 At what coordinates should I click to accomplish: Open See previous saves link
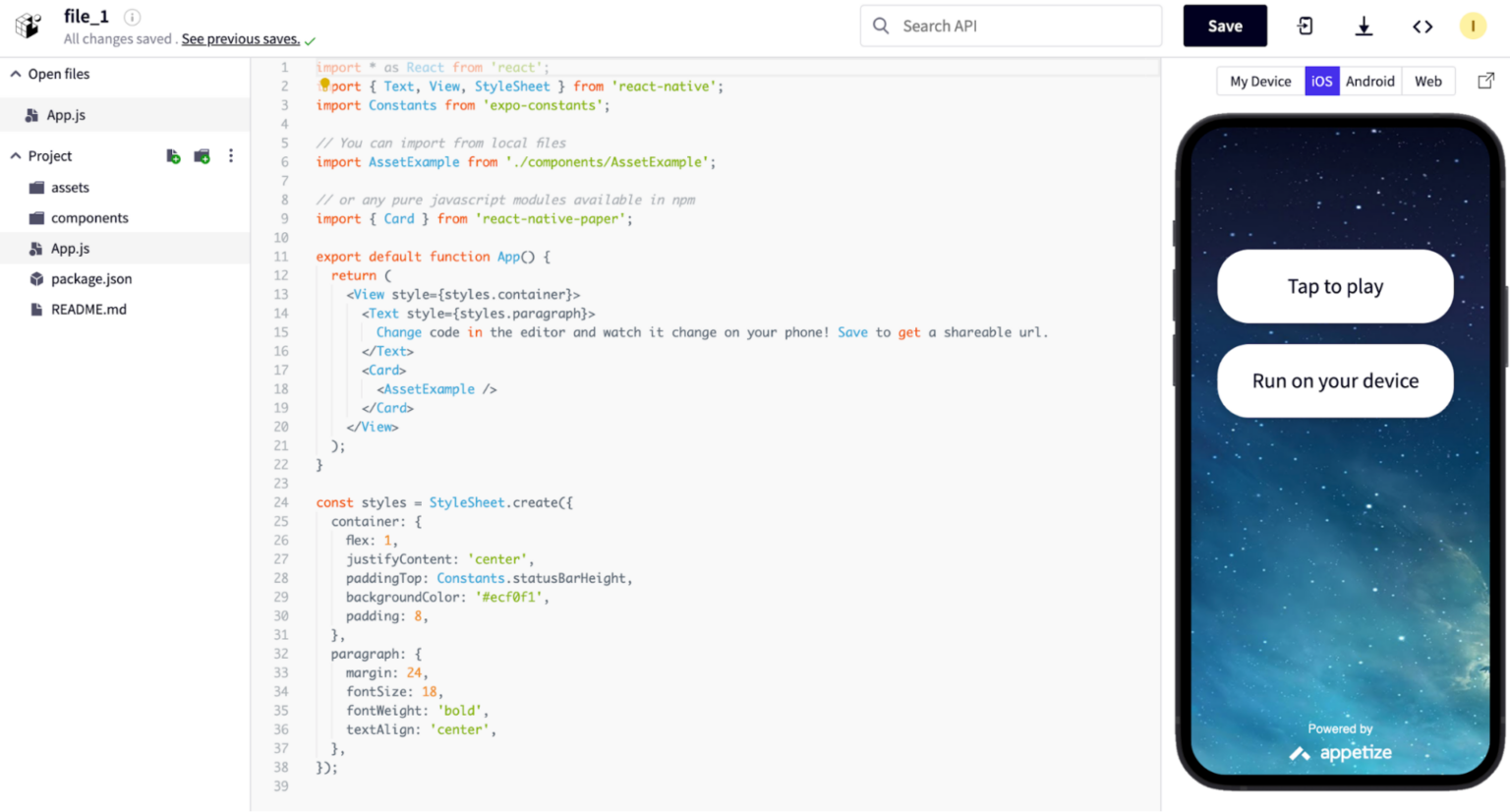click(243, 38)
